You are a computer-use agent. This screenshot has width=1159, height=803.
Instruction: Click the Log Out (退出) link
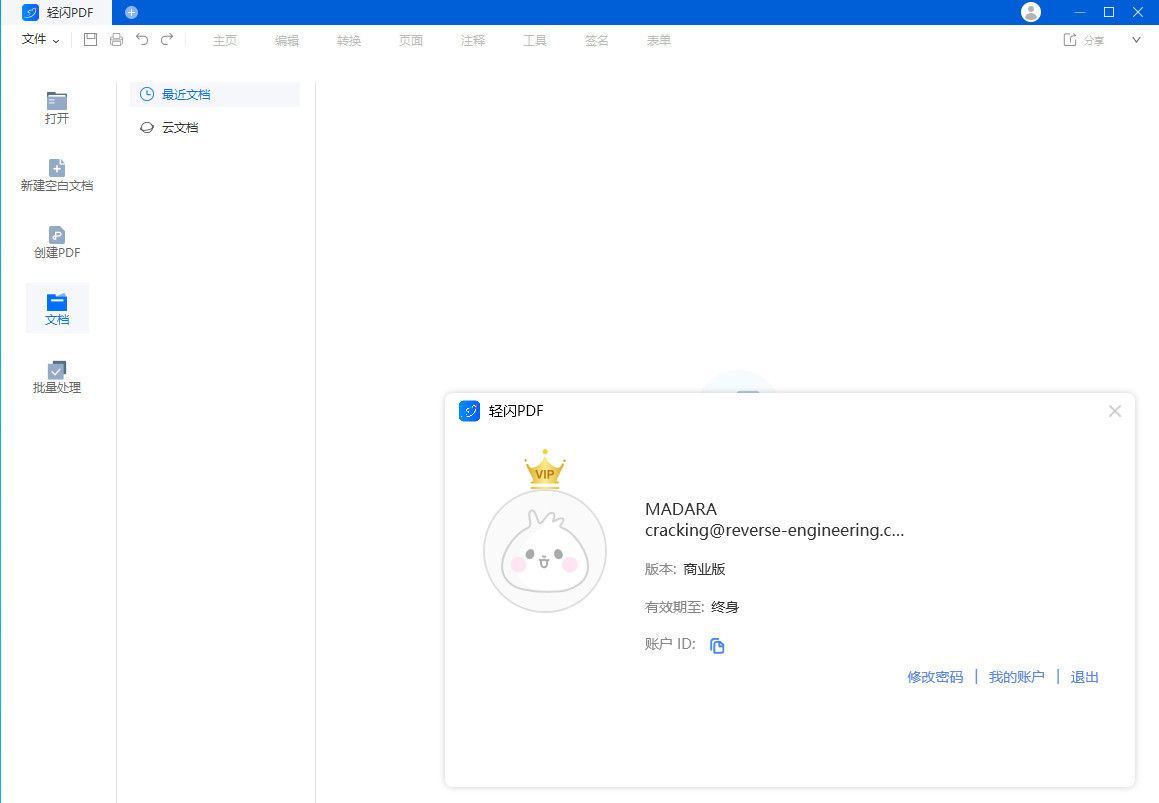pyautogui.click(x=1084, y=677)
